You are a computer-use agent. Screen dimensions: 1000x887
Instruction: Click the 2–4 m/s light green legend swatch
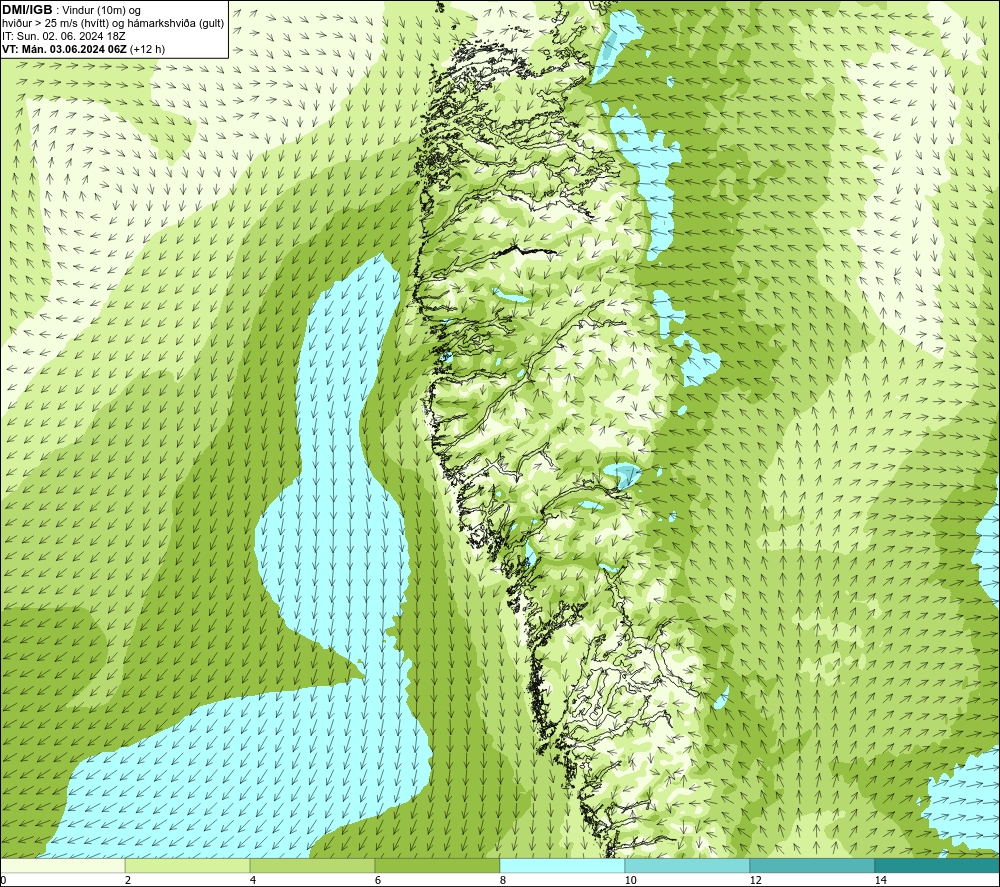pyautogui.click(x=188, y=865)
